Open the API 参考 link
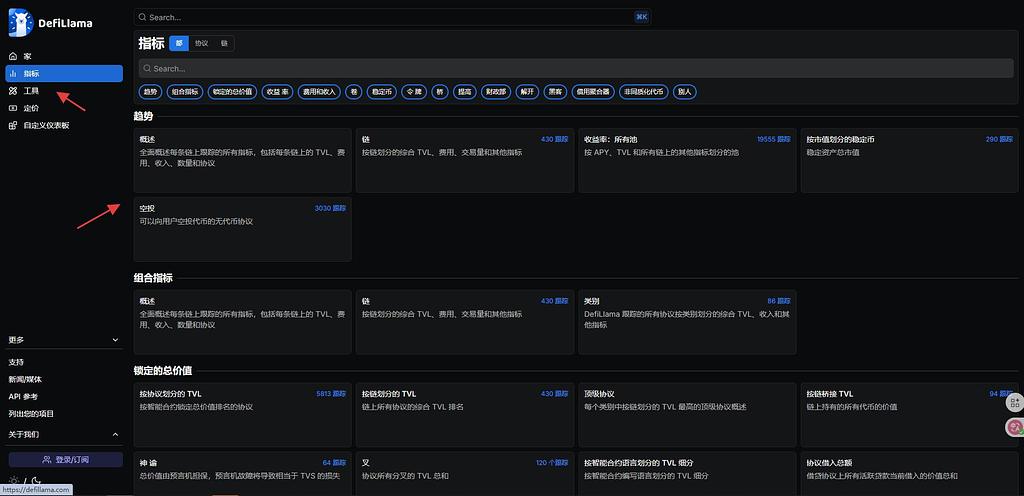 pos(22,396)
